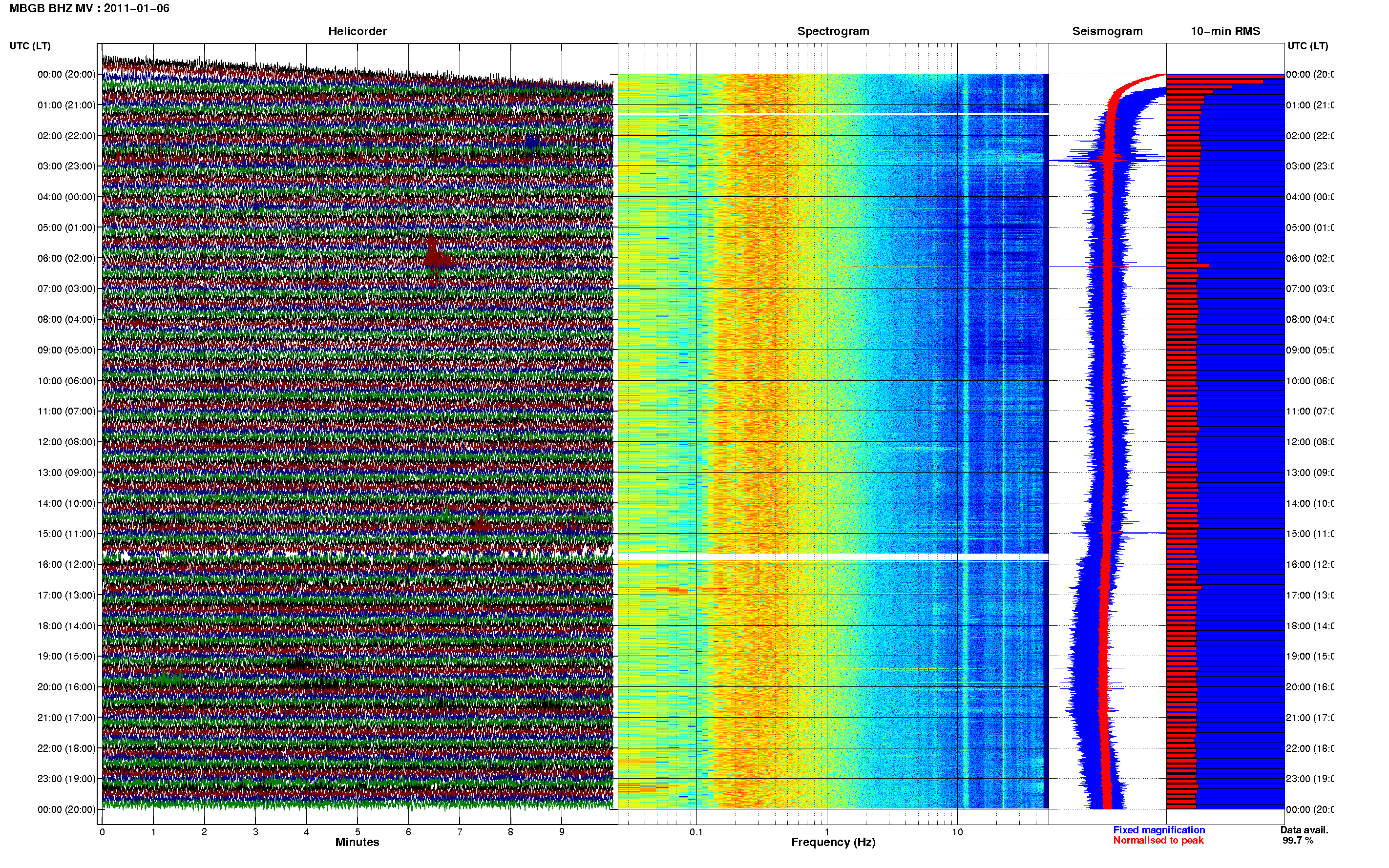The width and height of the screenshot is (1389, 868).
Task: Click left time label 03:00 (23:00)
Action: (x=66, y=166)
